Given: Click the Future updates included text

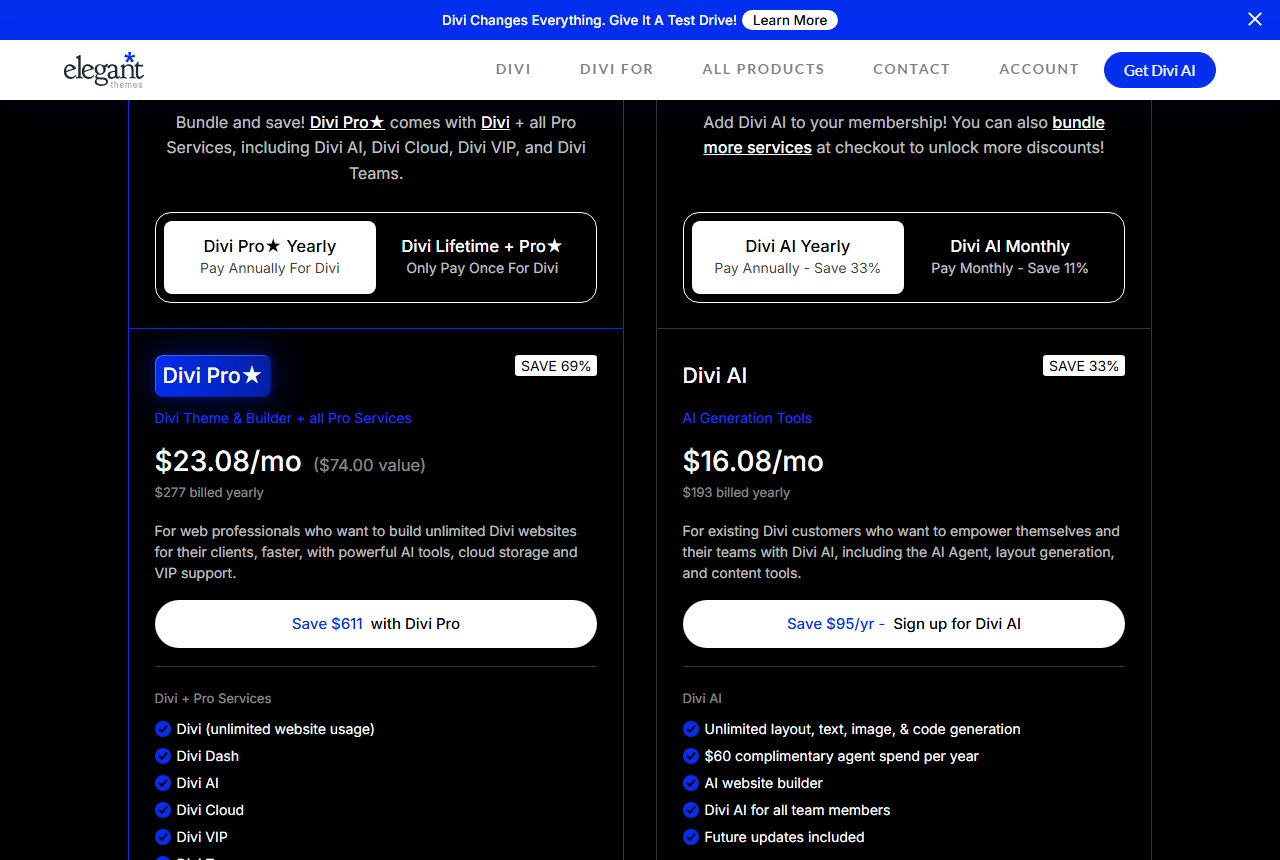Looking at the screenshot, I should click(785, 837).
